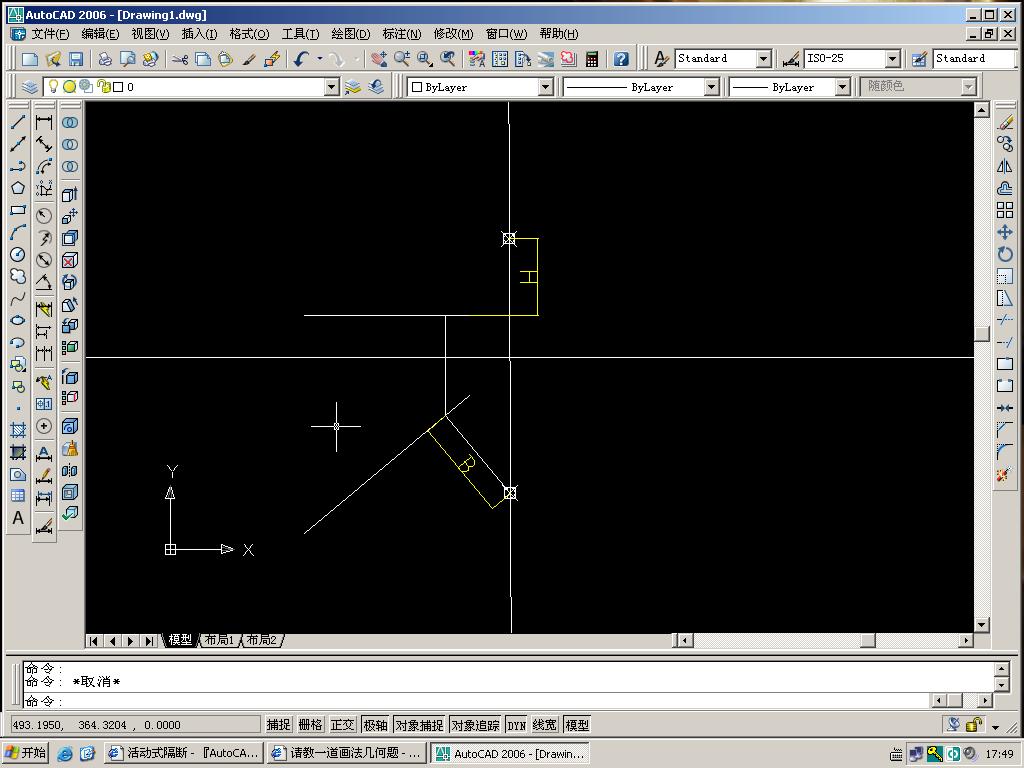1024x768 pixels.
Task: Select the Rectangle draw tool
Action: point(18,210)
